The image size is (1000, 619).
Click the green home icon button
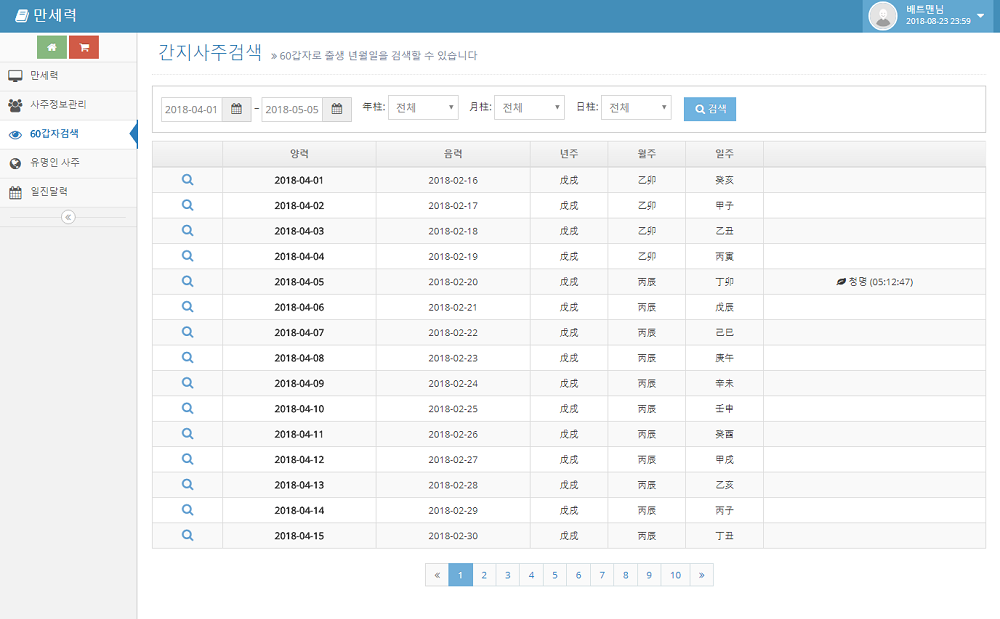point(52,47)
